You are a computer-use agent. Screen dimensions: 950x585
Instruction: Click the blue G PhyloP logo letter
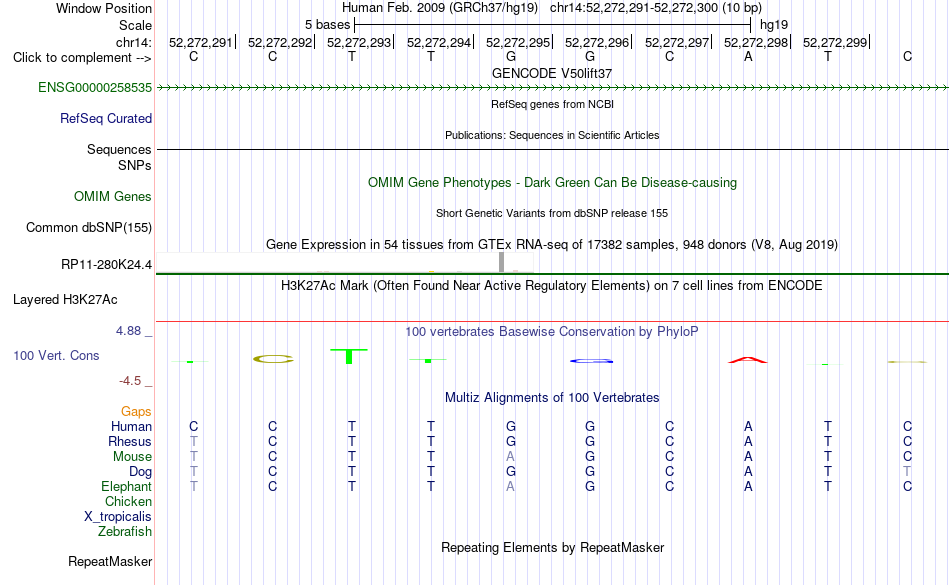coord(591,362)
